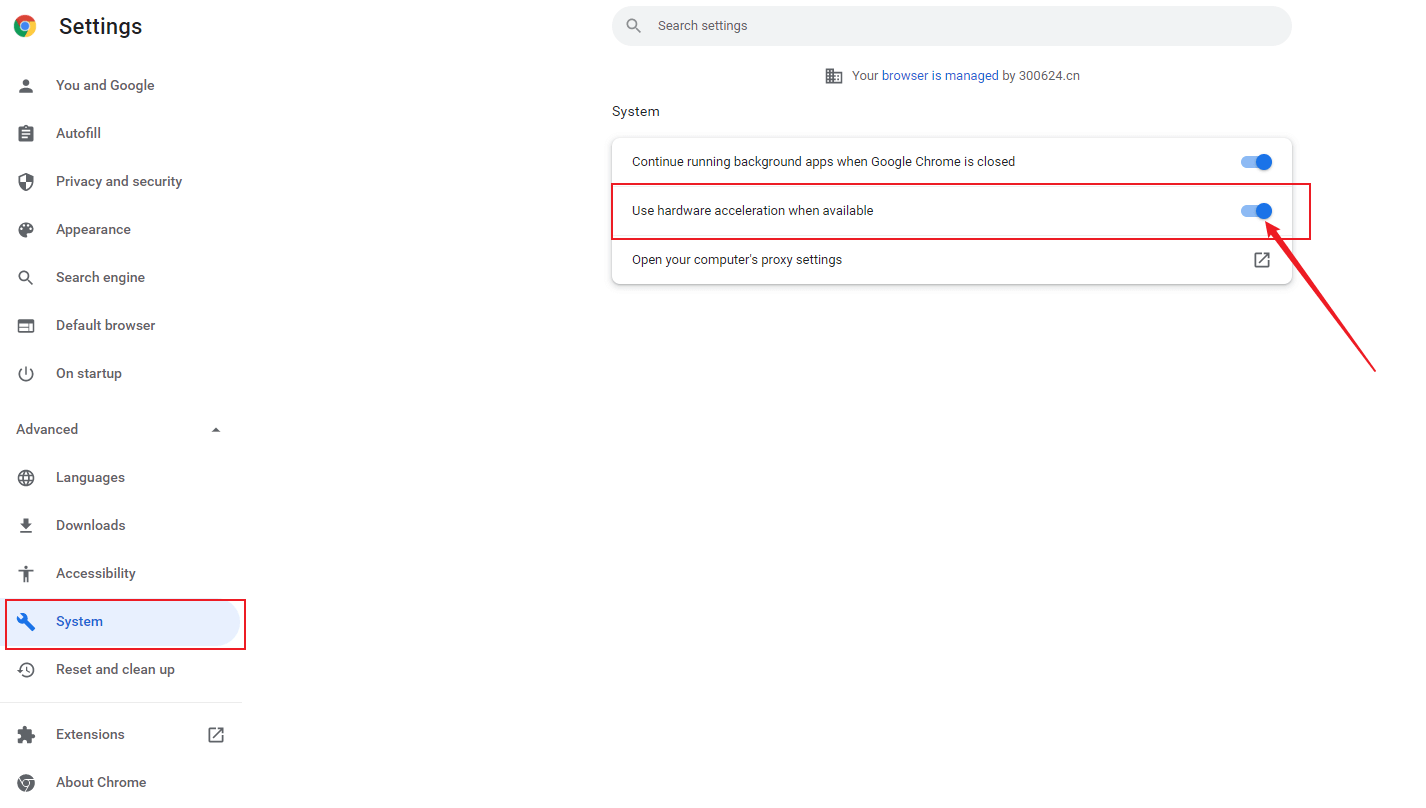Image resolution: width=1426 pixels, height=808 pixels.
Task: Open Reset and clean up page
Action: click(115, 670)
